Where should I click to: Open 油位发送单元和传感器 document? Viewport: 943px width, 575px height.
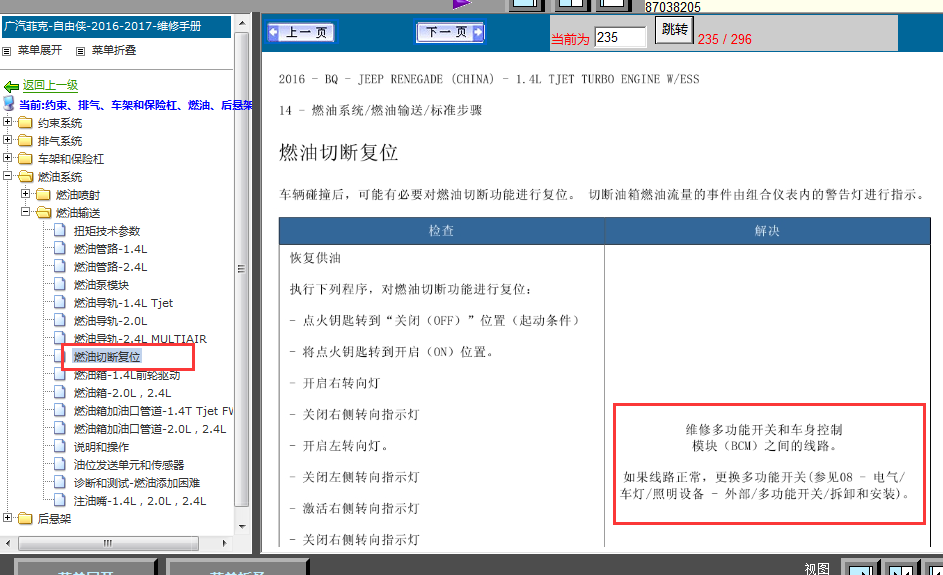[x=129, y=466]
